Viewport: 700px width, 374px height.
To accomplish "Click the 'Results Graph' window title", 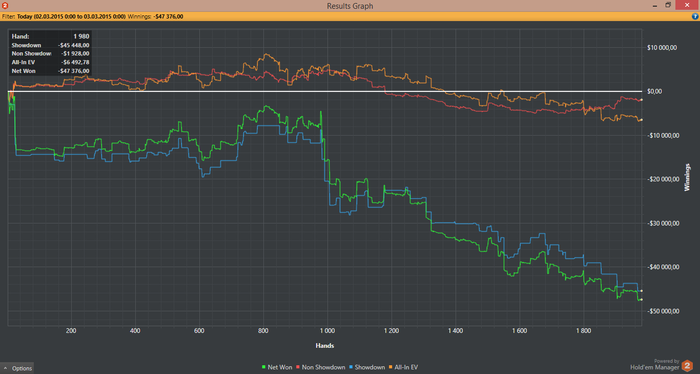I will tap(350, 6).
